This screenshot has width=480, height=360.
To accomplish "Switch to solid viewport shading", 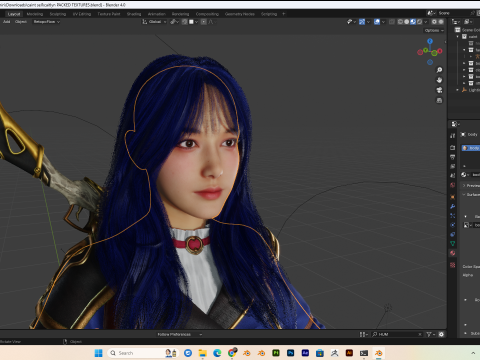I will click(407, 22).
